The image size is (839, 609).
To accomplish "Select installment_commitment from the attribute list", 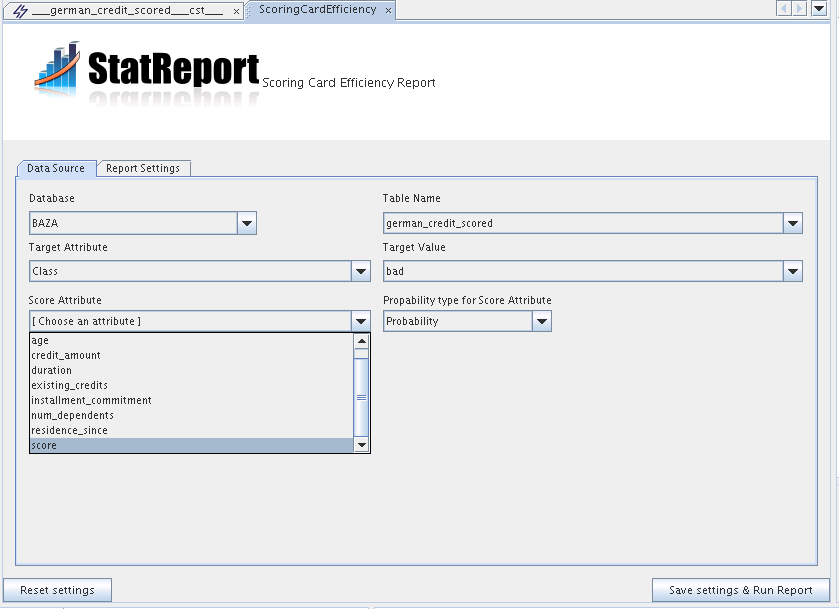I will [x=192, y=400].
